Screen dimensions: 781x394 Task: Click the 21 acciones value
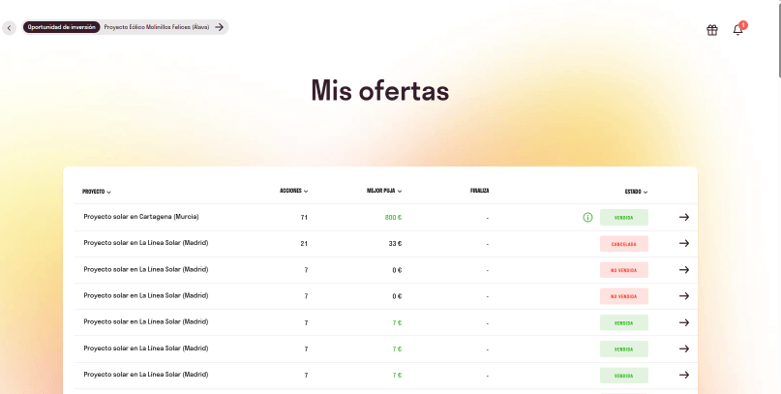(304, 244)
